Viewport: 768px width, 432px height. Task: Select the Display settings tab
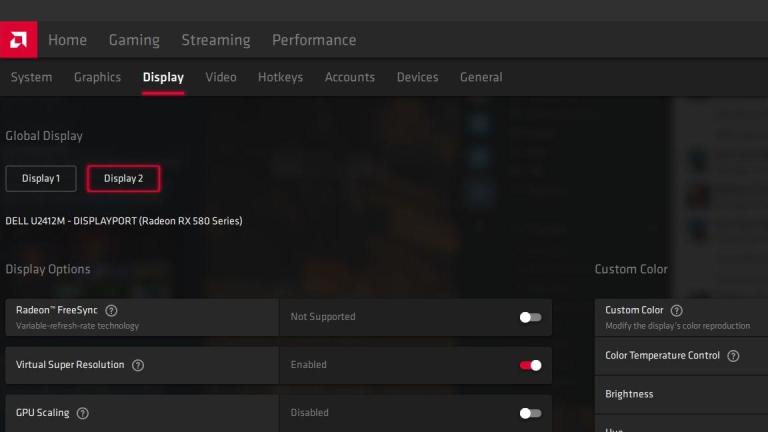[x=163, y=77]
